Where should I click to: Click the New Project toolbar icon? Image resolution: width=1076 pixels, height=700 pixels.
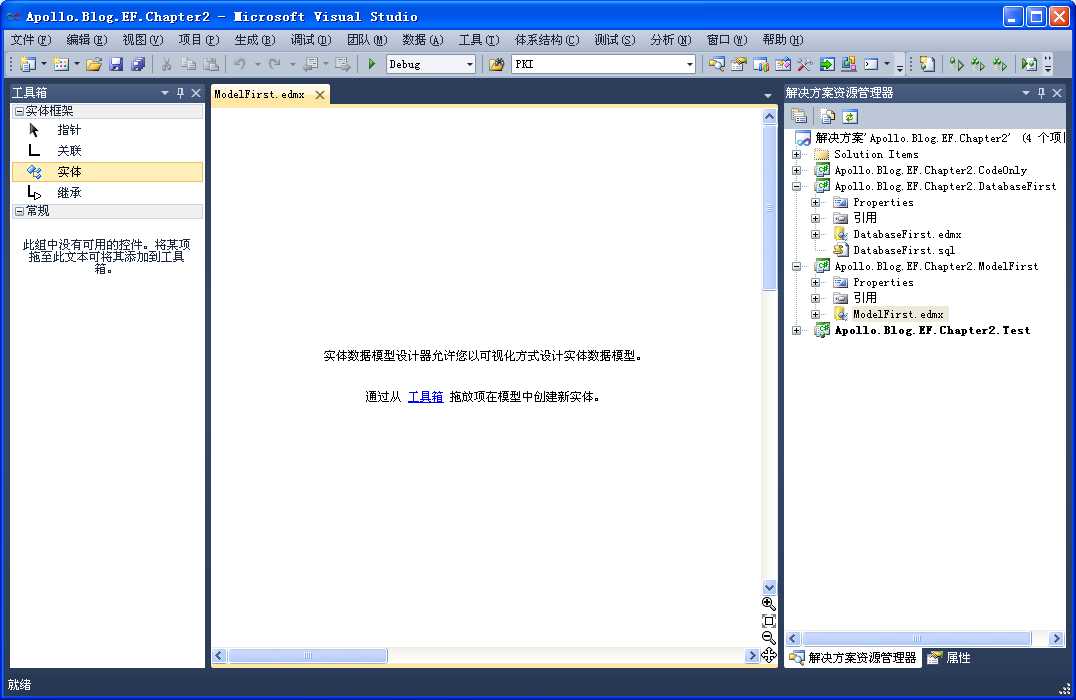[27, 64]
